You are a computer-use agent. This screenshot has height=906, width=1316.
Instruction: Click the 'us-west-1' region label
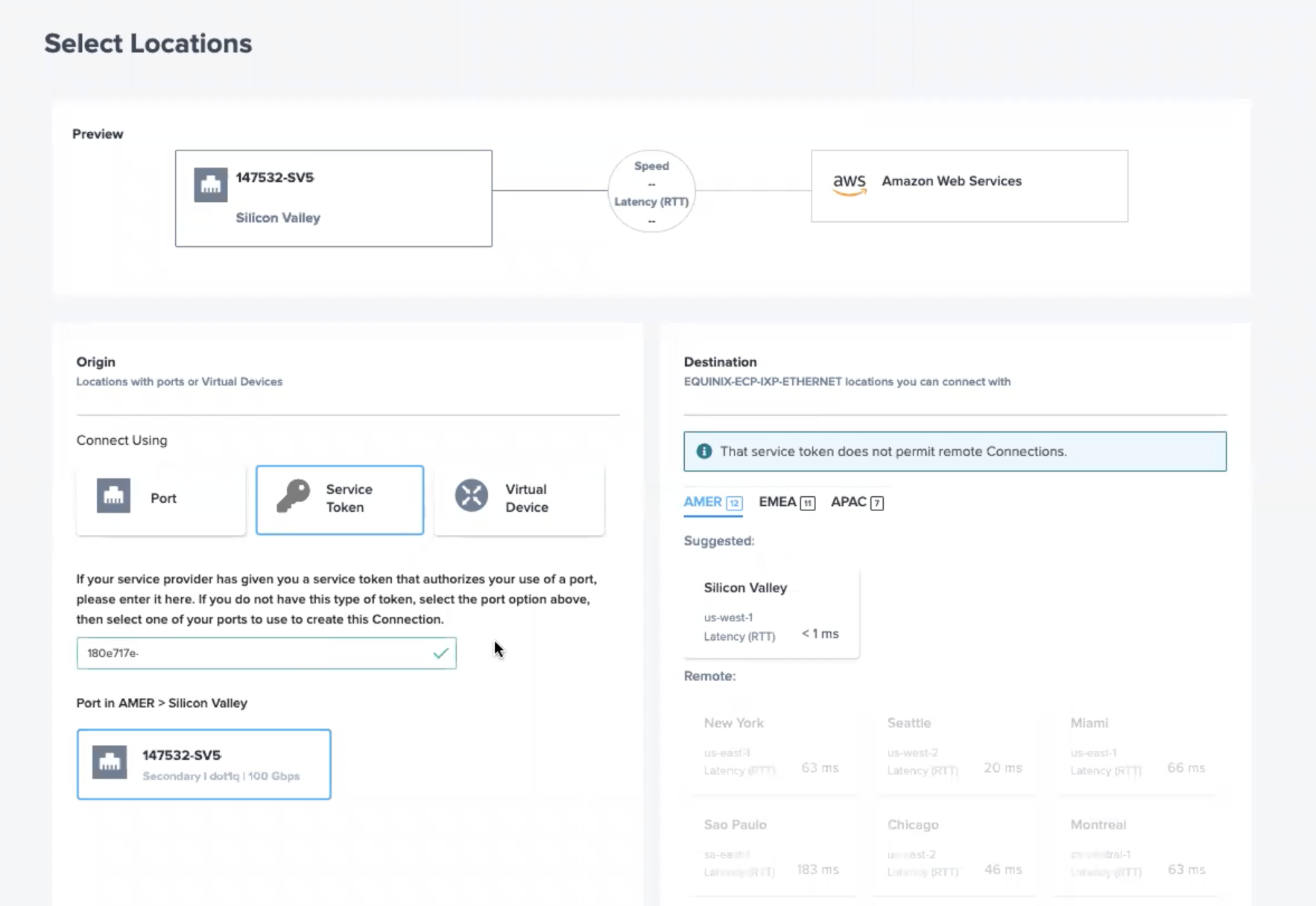(x=728, y=618)
